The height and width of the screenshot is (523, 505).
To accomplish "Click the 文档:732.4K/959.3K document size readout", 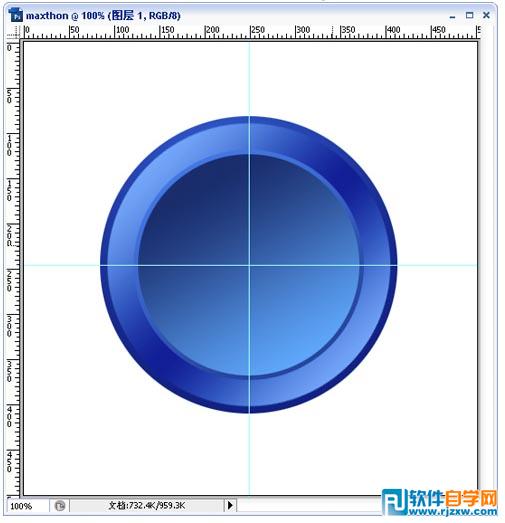I will [x=147, y=506].
